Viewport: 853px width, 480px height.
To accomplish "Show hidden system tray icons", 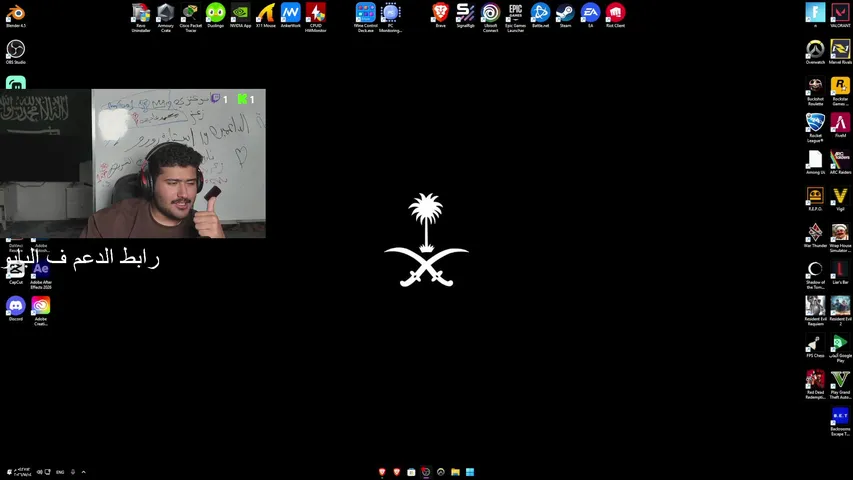I will (83, 472).
